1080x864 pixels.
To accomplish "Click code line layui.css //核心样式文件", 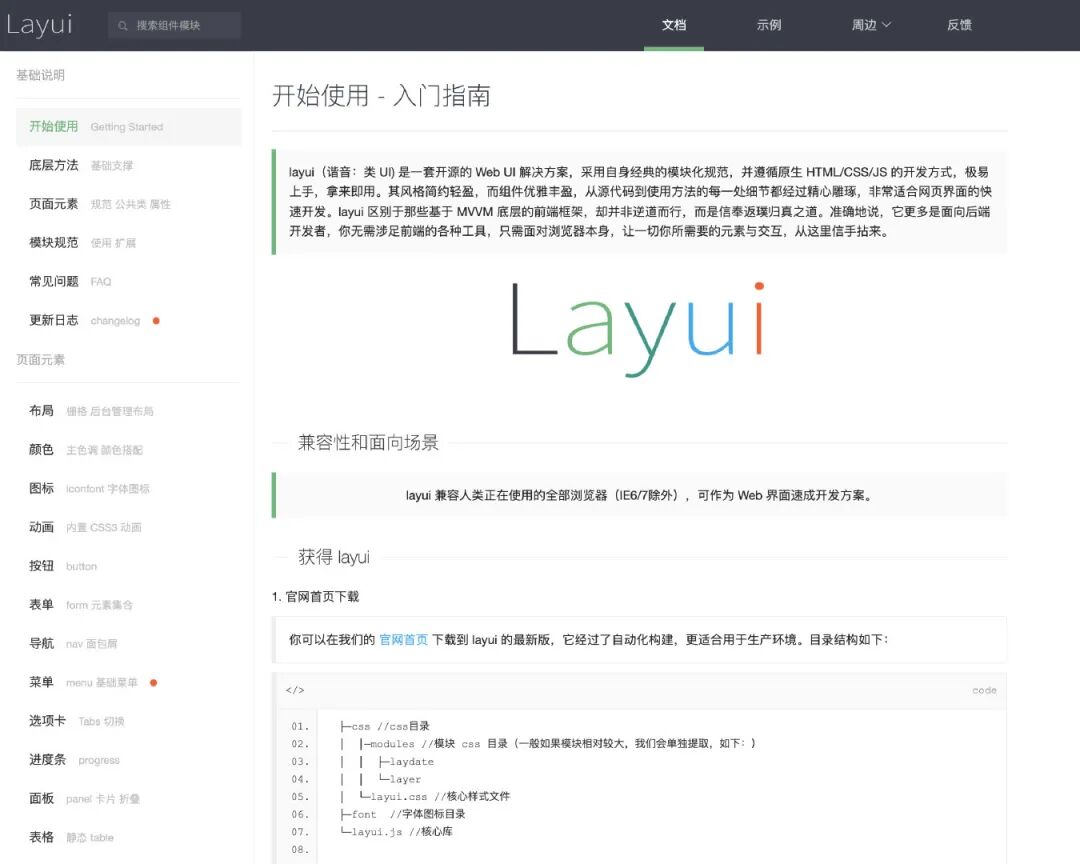I will click(425, 796).
